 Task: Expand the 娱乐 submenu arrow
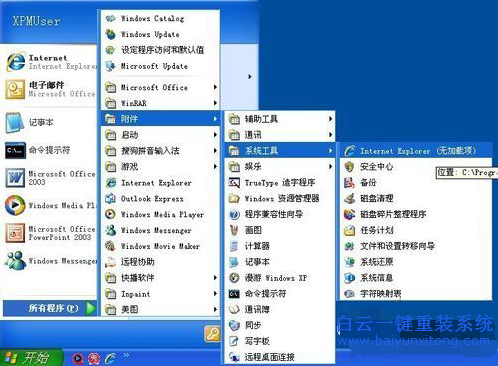pyautogui.click(x=330, y=166)
